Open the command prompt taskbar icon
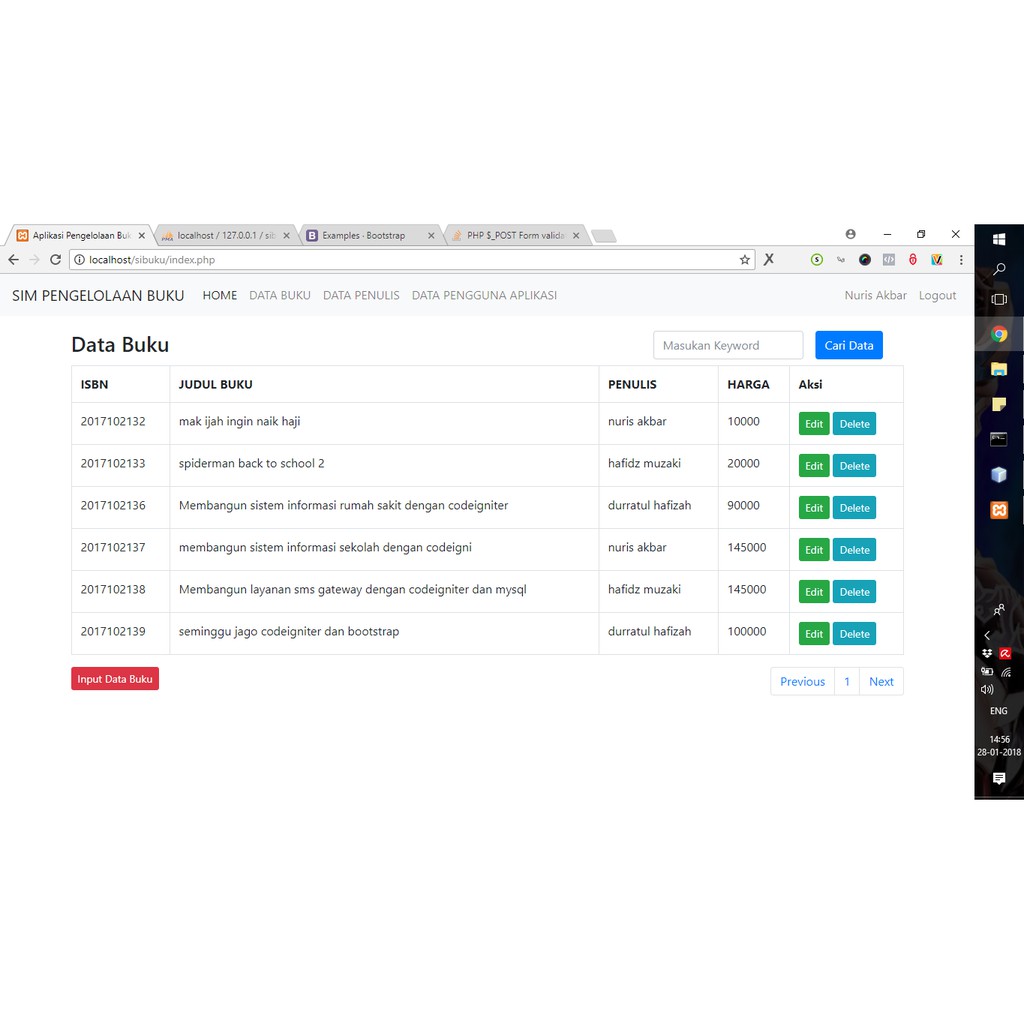This screenshot has width=1024, height=1024. click(x=999, y=440)
